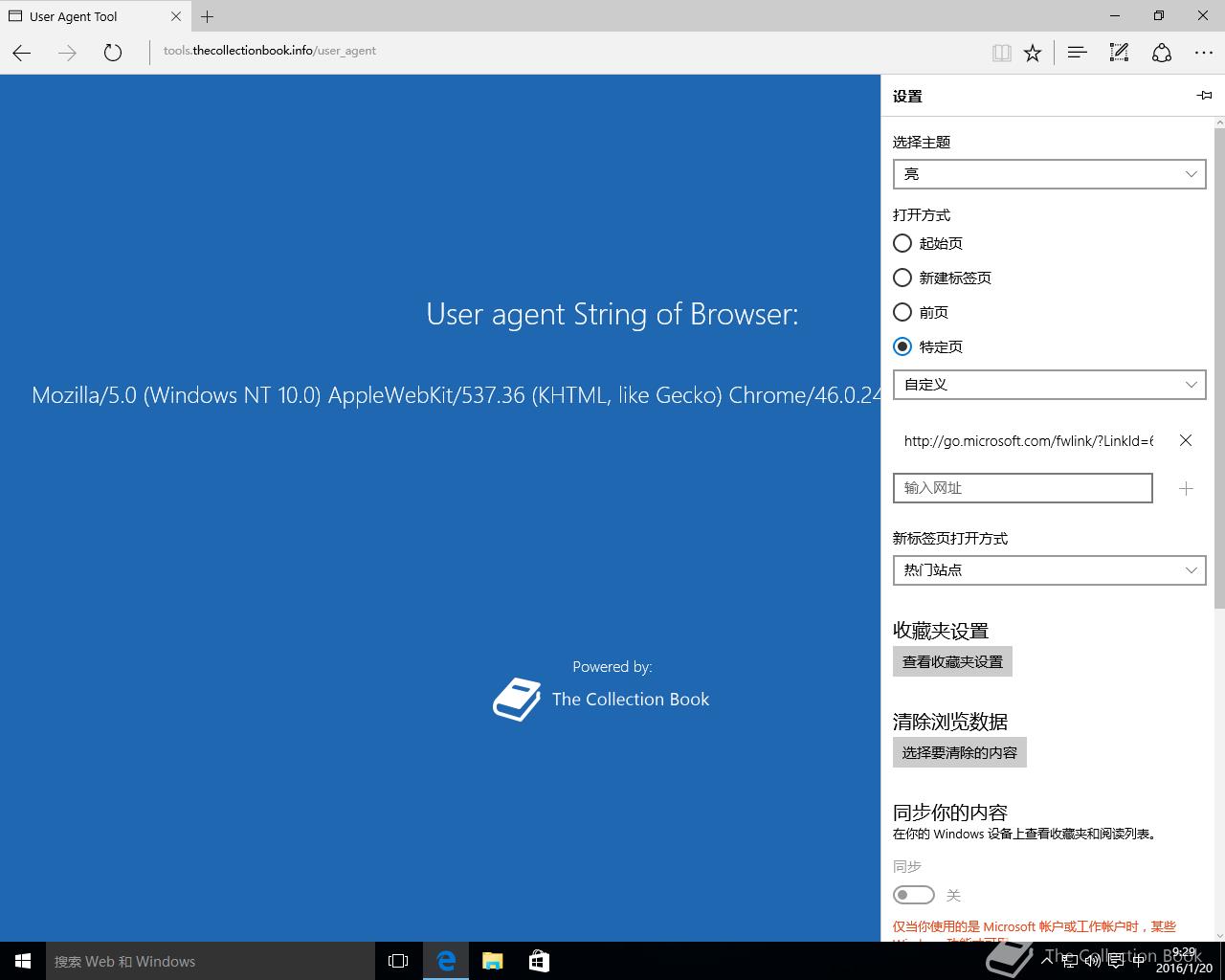Click the http://go.microsoft.com/fwlink entry
This screenshot has height=980, width=1225.
pos(1029,440)
